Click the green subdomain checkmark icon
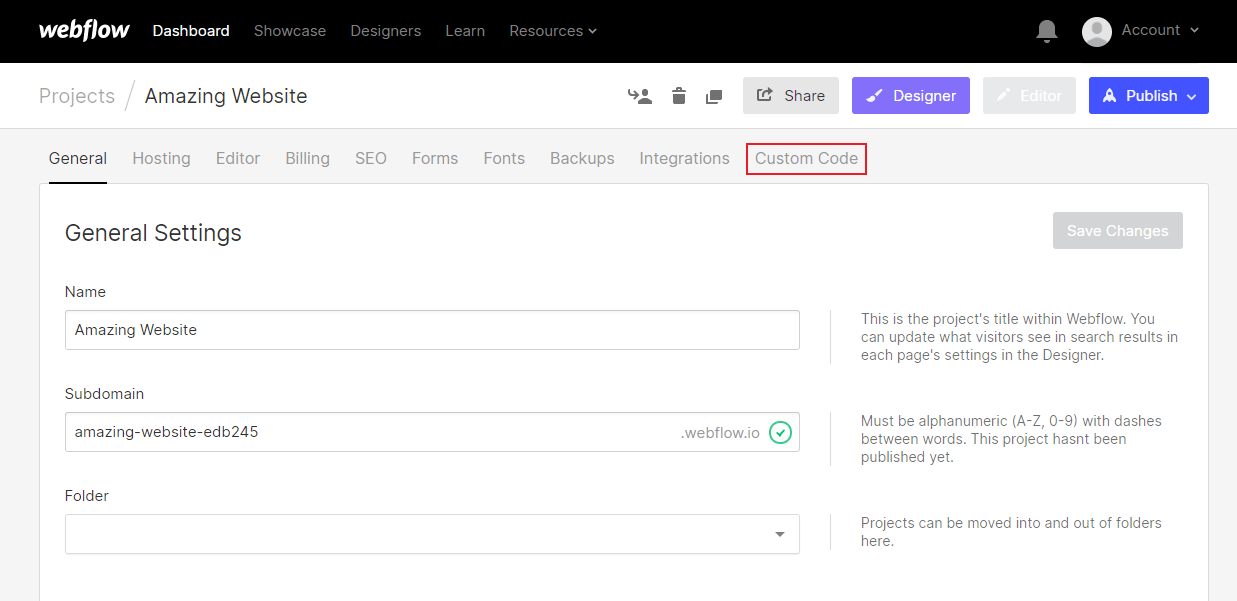The image size is (1237, 601). tap(780, 433)
